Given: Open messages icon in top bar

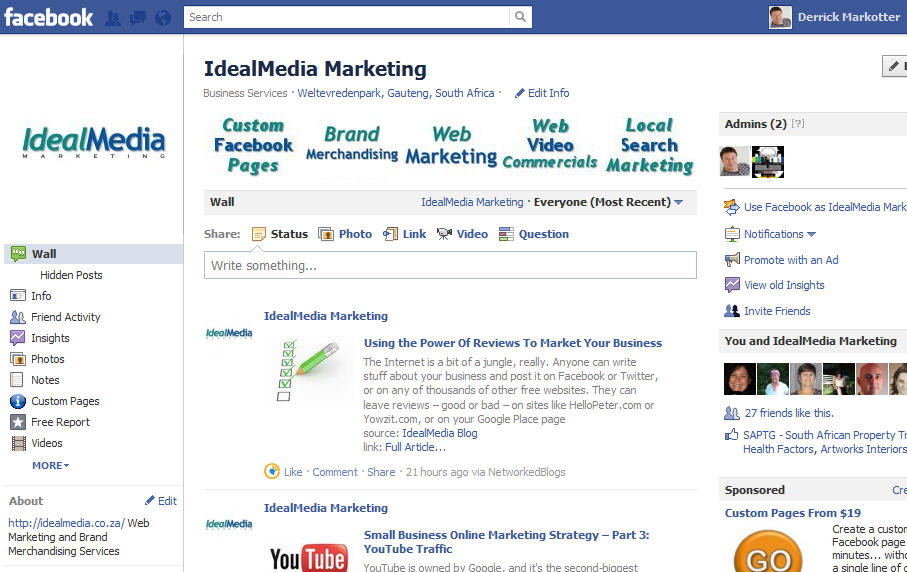Looking at the screenshot, I should (x=138, y=18).
